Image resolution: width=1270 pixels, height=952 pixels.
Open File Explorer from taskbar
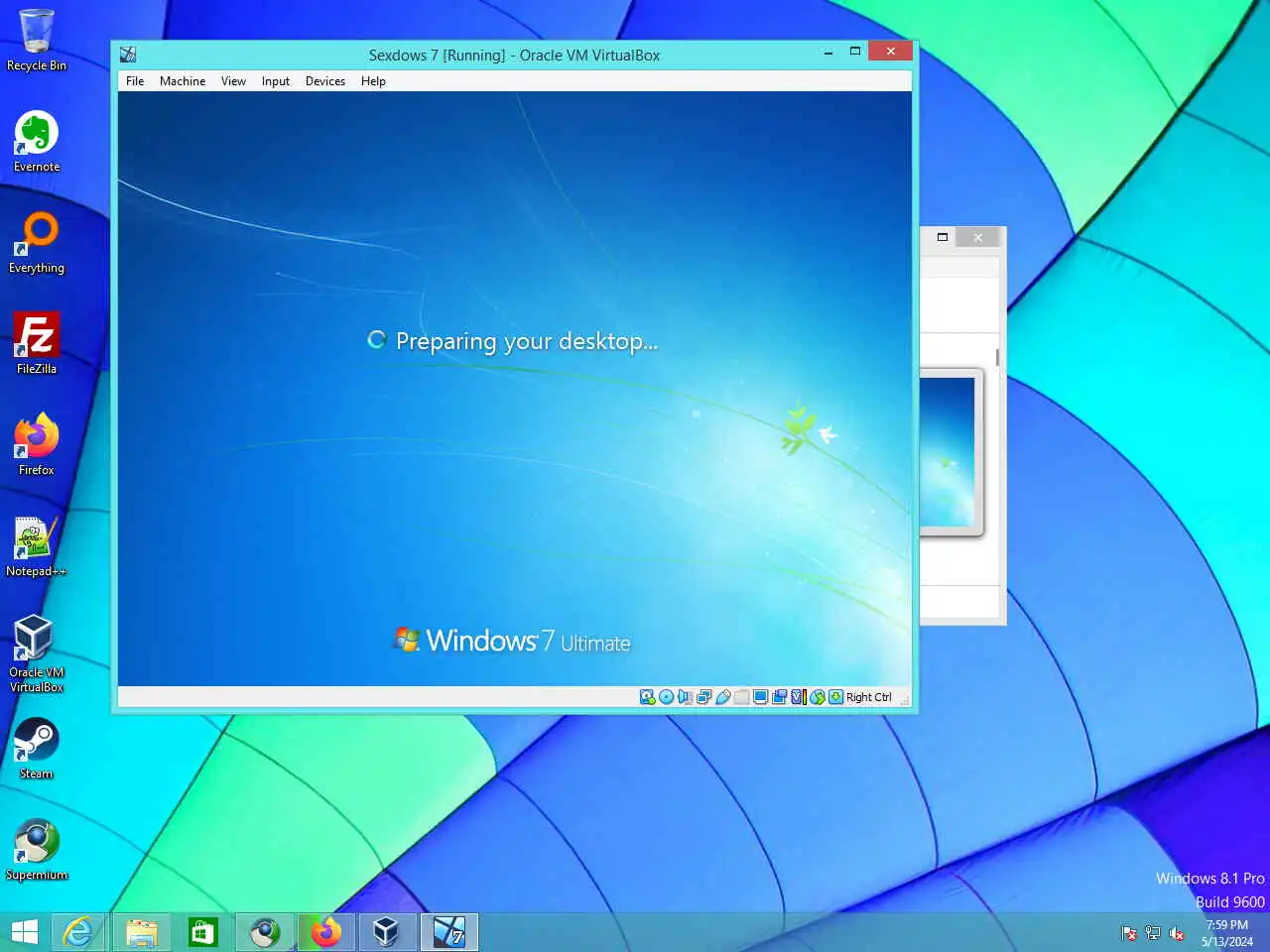coord(141,932)
